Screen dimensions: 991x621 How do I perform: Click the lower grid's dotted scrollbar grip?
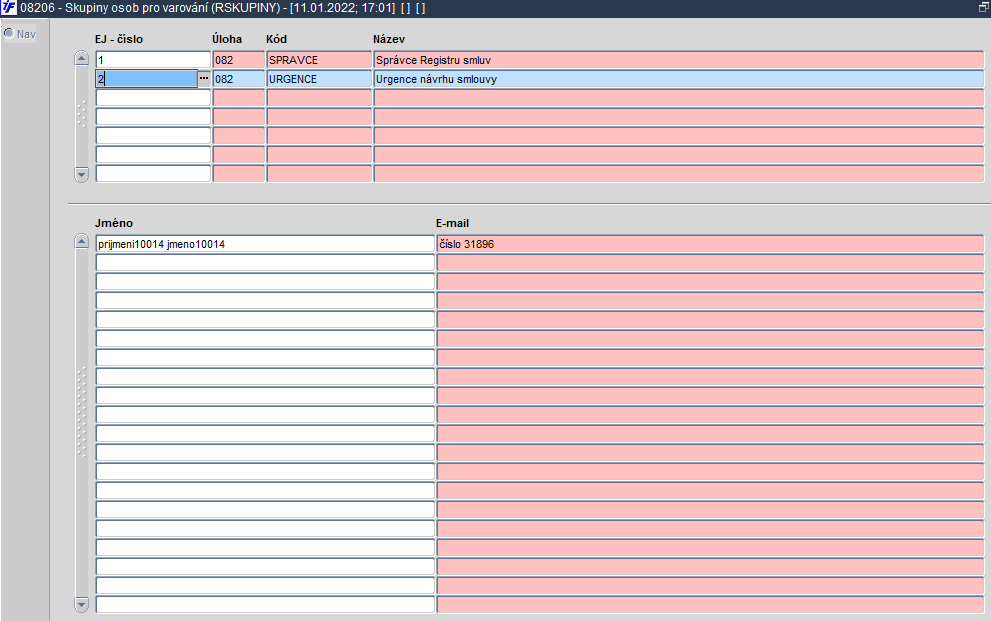pos(82,412)
